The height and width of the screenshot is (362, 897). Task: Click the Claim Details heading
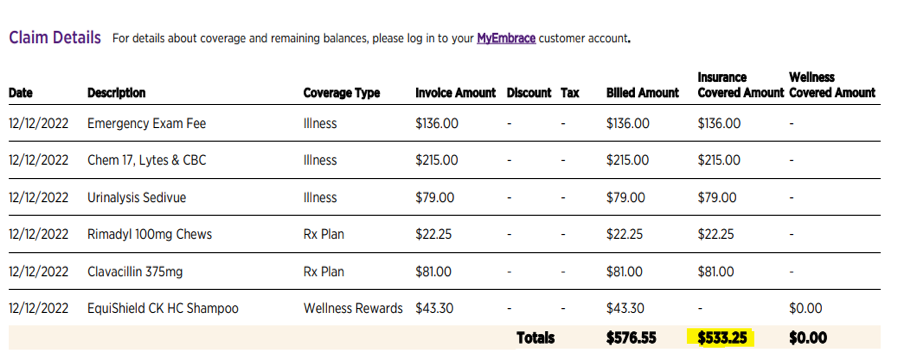coord(55,38)
